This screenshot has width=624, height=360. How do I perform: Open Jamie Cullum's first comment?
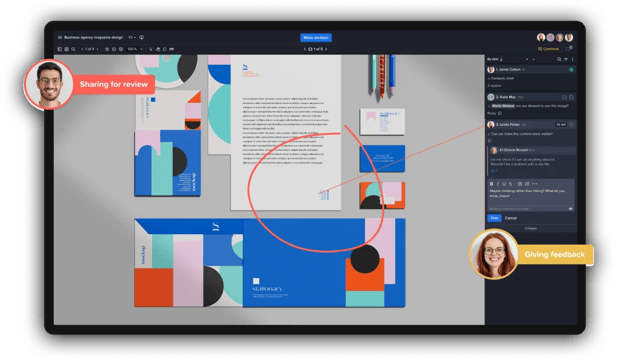coord(531,70)
